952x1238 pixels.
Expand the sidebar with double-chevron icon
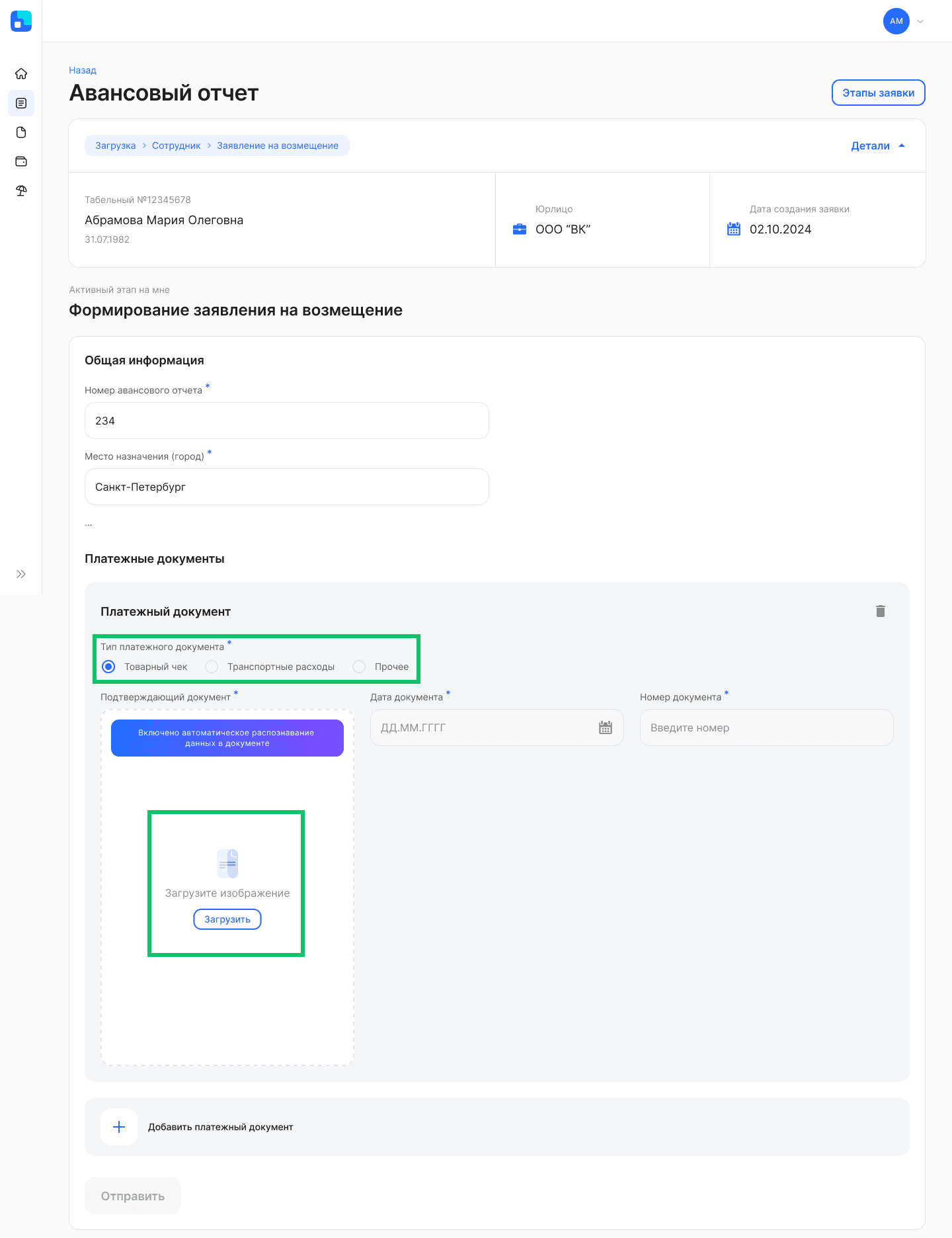[x=21, y=574]
